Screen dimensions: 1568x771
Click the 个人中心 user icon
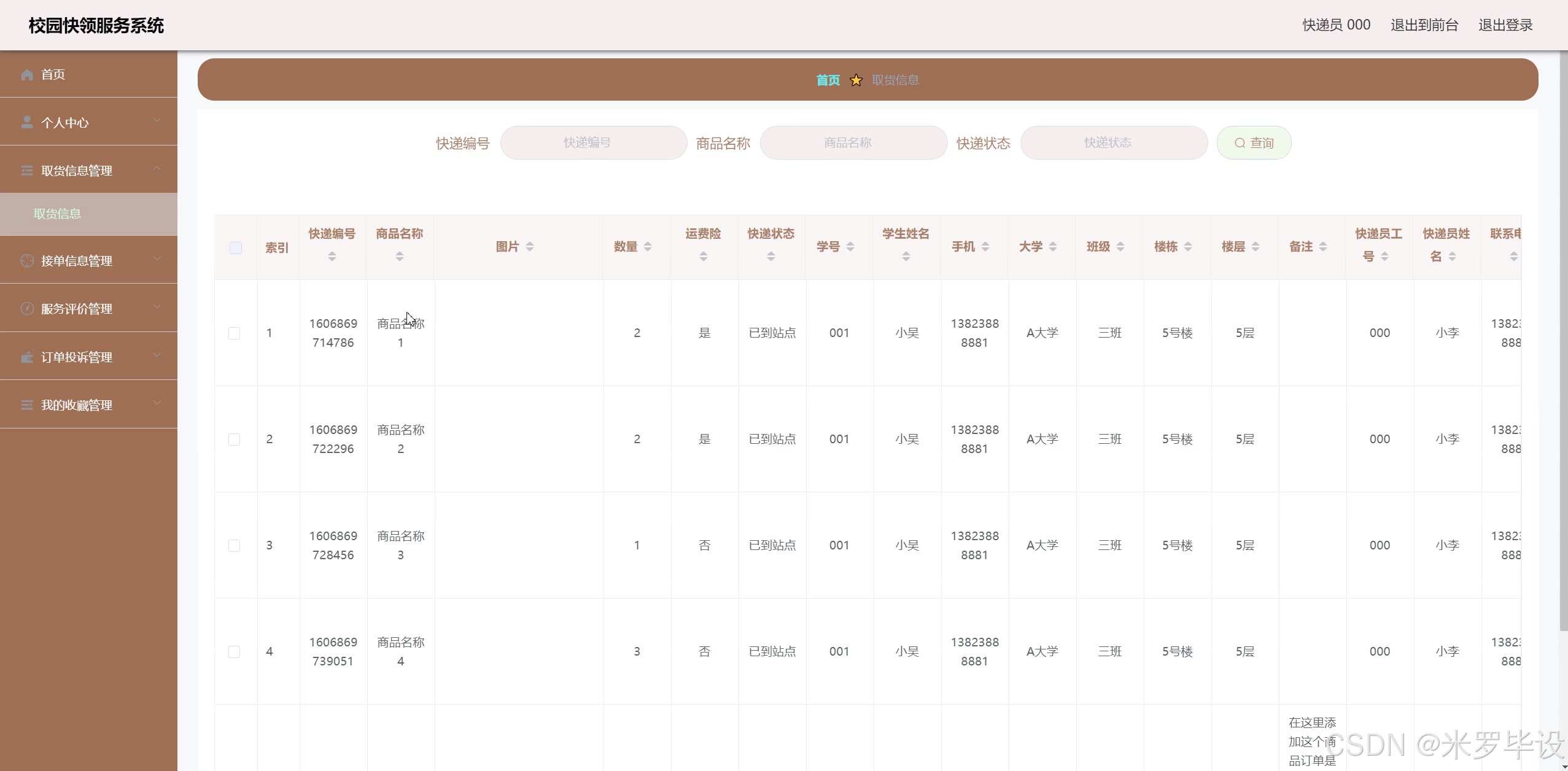27,122
